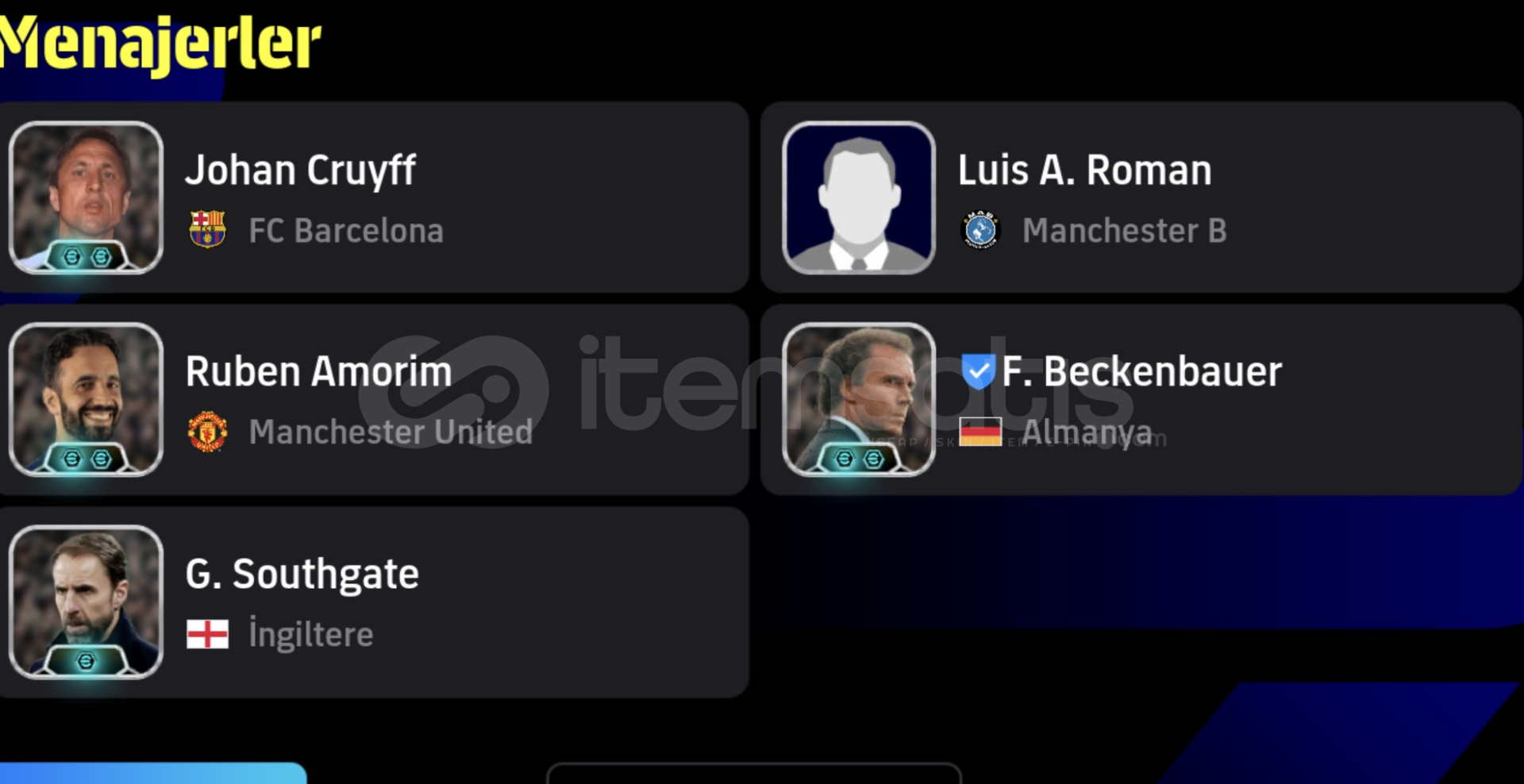Select Ruben Amorim's portrait photo

(87, 399)
